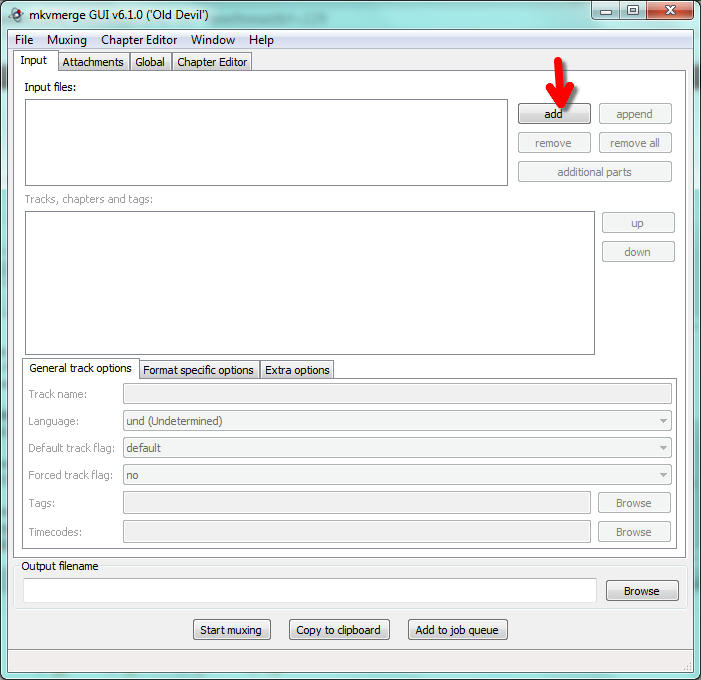Switch to the Global tab
This screenshot has height=680, width=701.
(150, 62)
